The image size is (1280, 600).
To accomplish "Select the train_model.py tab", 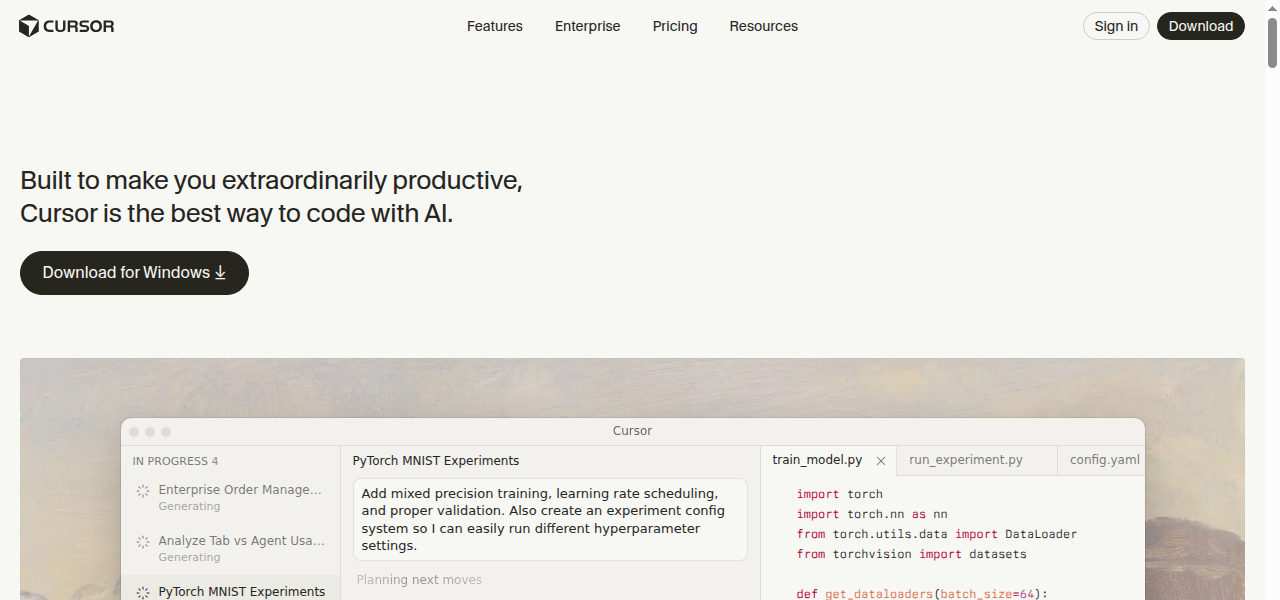I will point(817,459).
